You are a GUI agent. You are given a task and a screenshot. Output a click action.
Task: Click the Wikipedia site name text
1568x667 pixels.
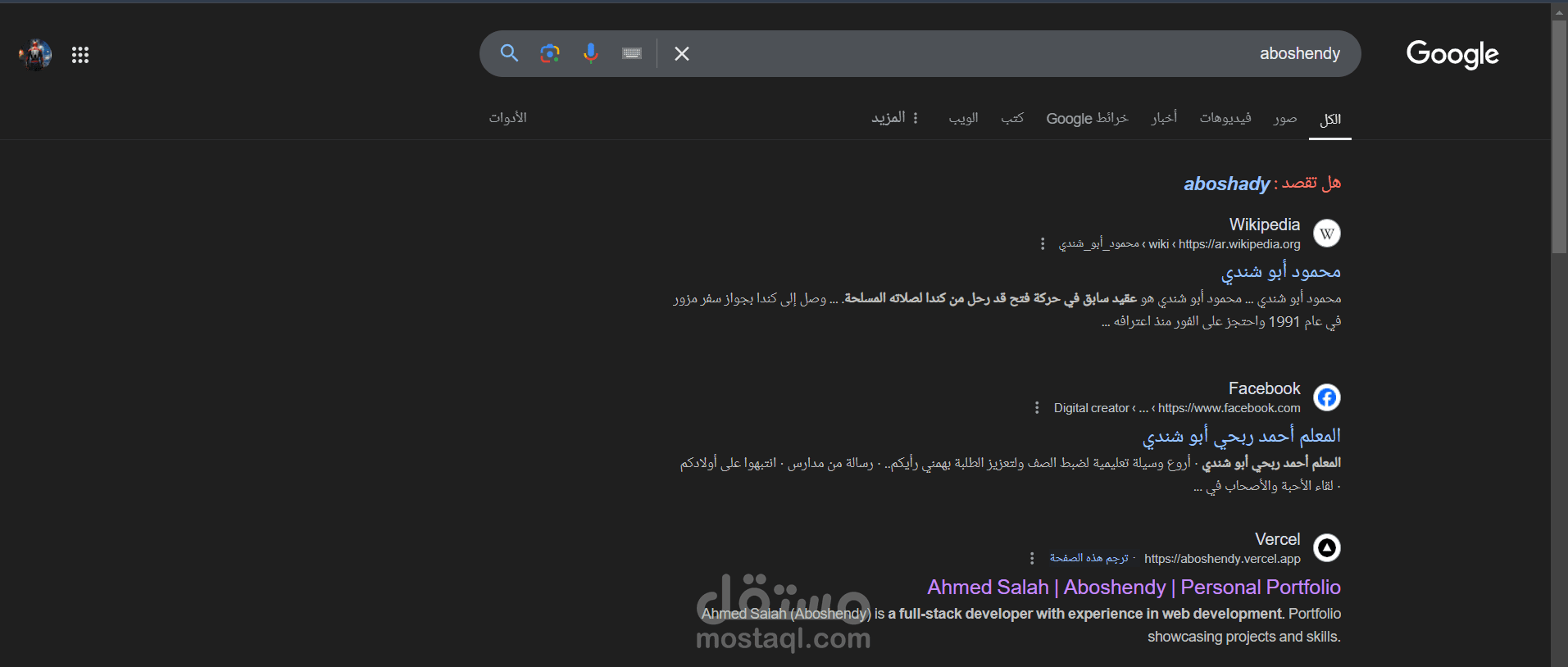(x=1265, y=225)
